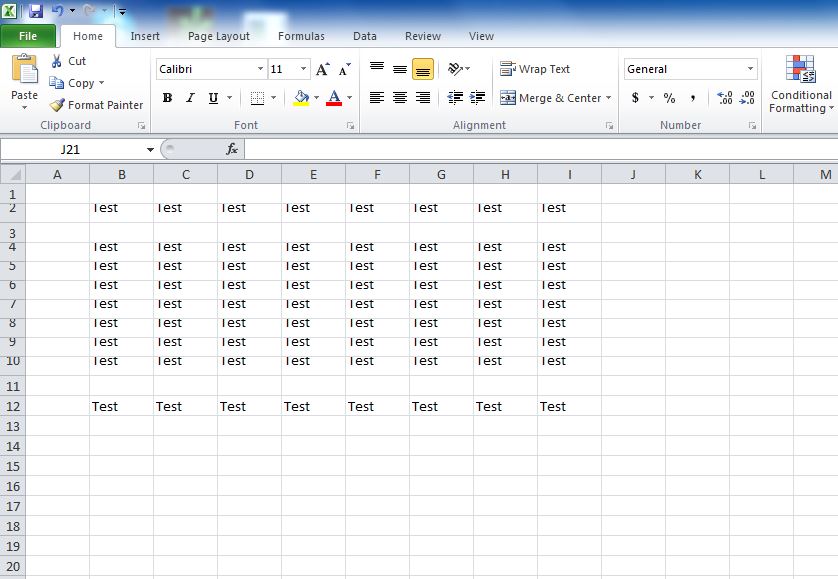Apply red Font Color swatch
Screen dimensions: 838x579
(334, 98)
